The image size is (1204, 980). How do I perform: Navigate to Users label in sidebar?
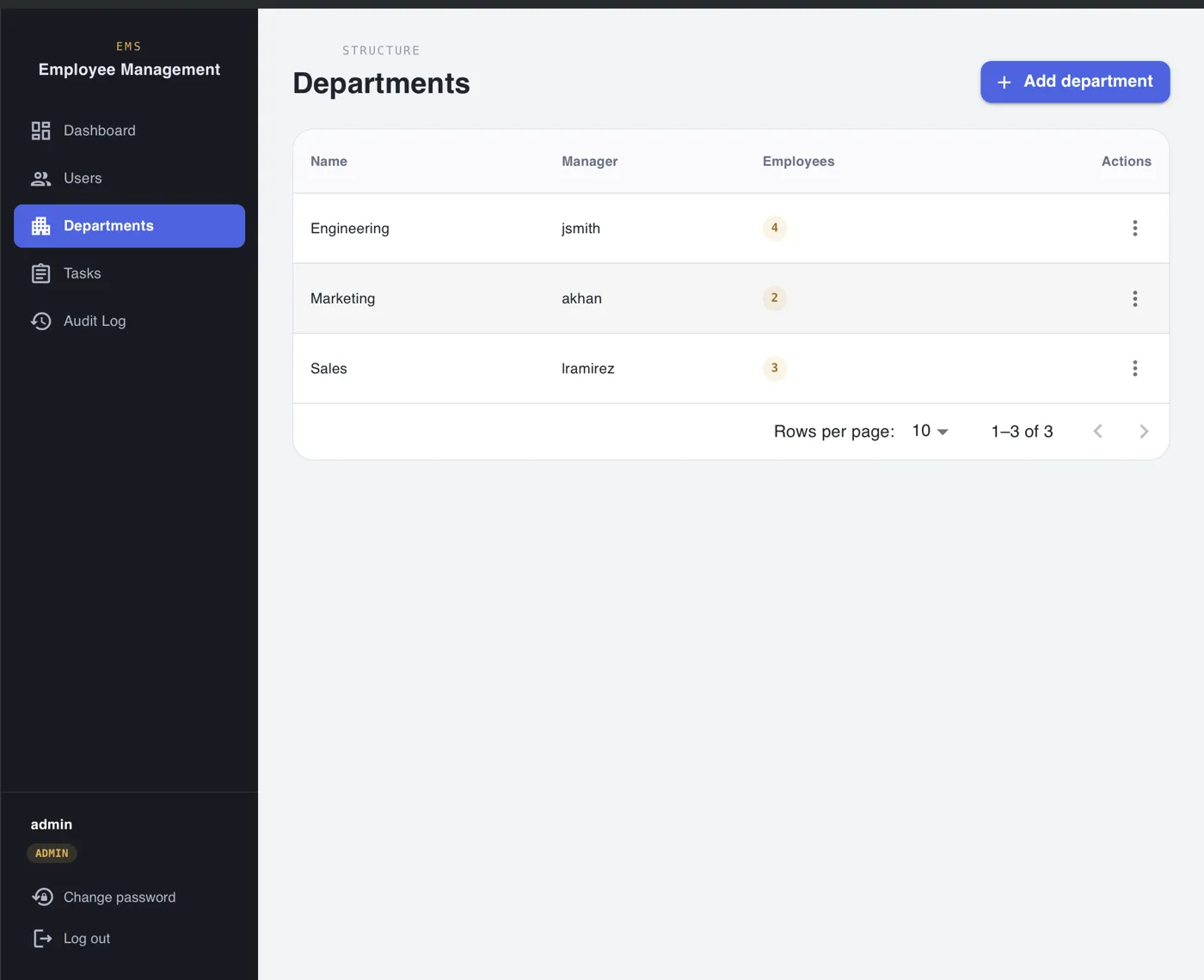[83, 179]
